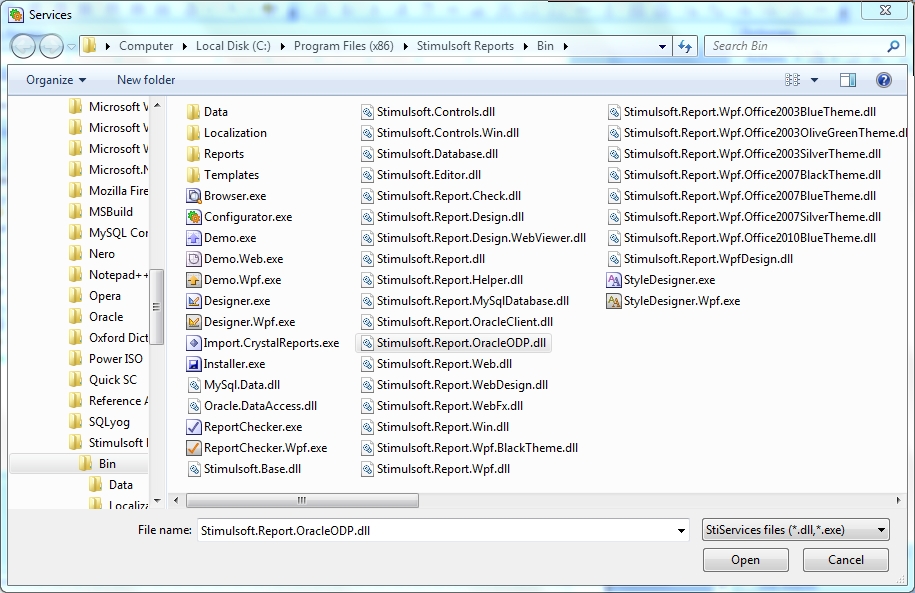Click Program Files (x86) breadcrumb

pos(344,46)
